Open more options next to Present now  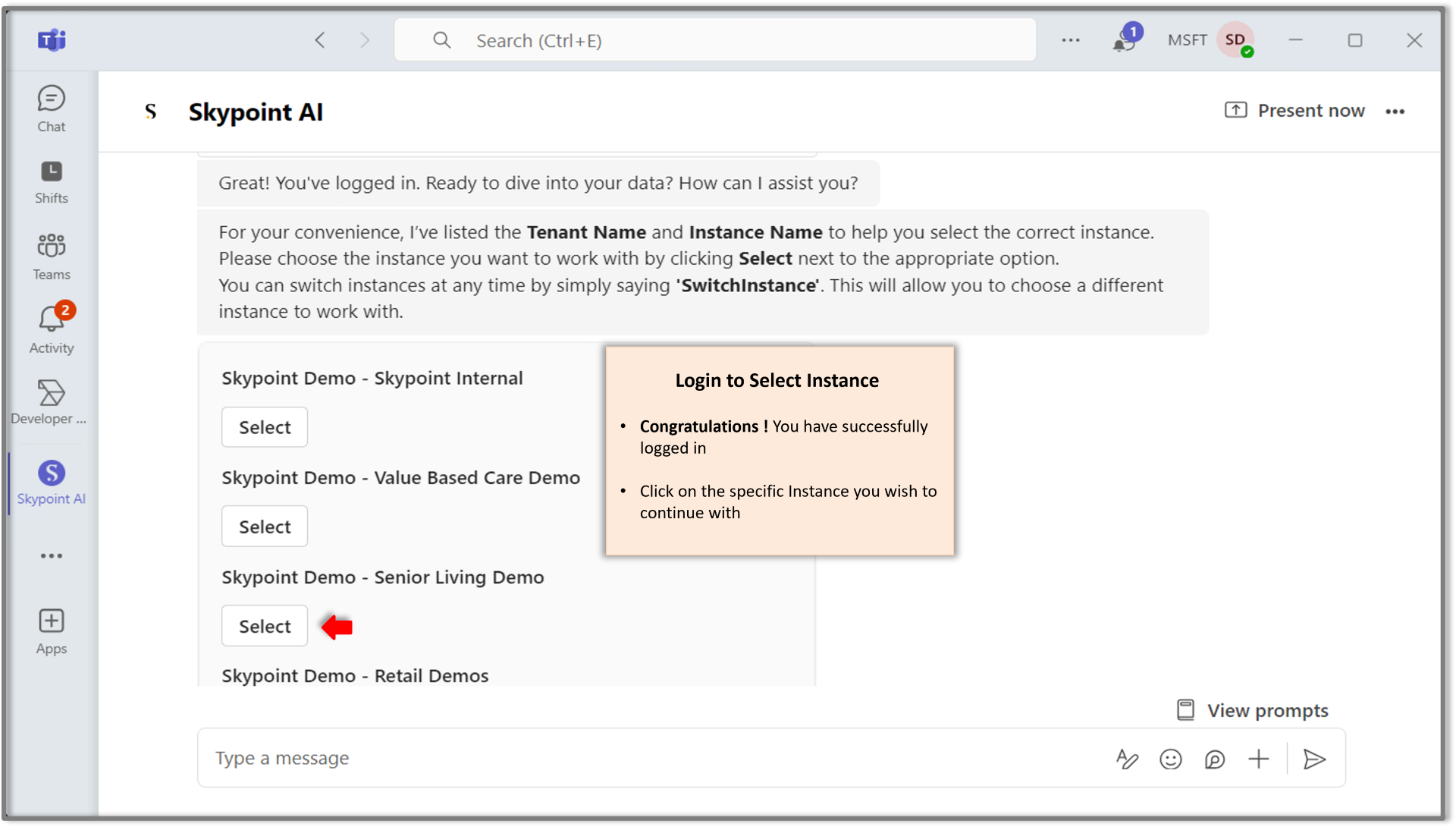coord(1395,112)
